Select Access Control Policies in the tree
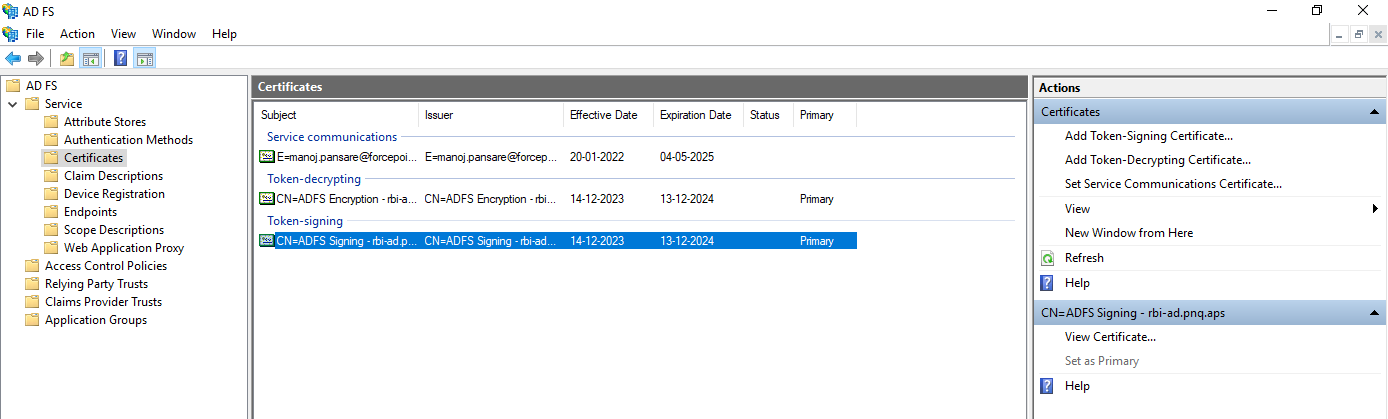 (x=106, y=266)
